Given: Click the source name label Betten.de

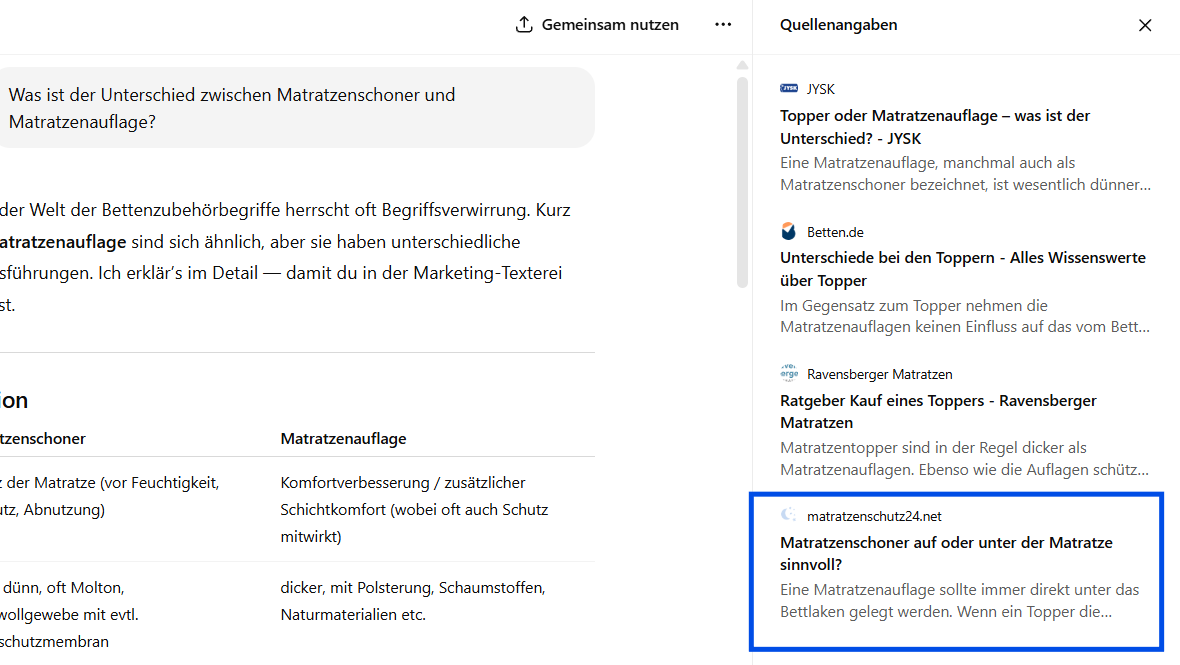Looking at the screenshot, I should pyautogui.click(x=833, y=231).
